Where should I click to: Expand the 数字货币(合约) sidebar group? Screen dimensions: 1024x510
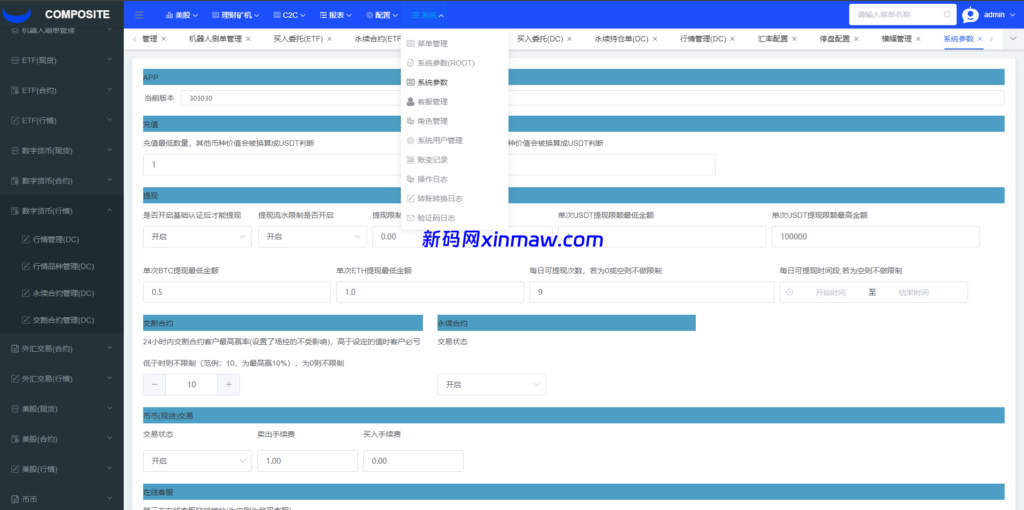pos(61,180)
